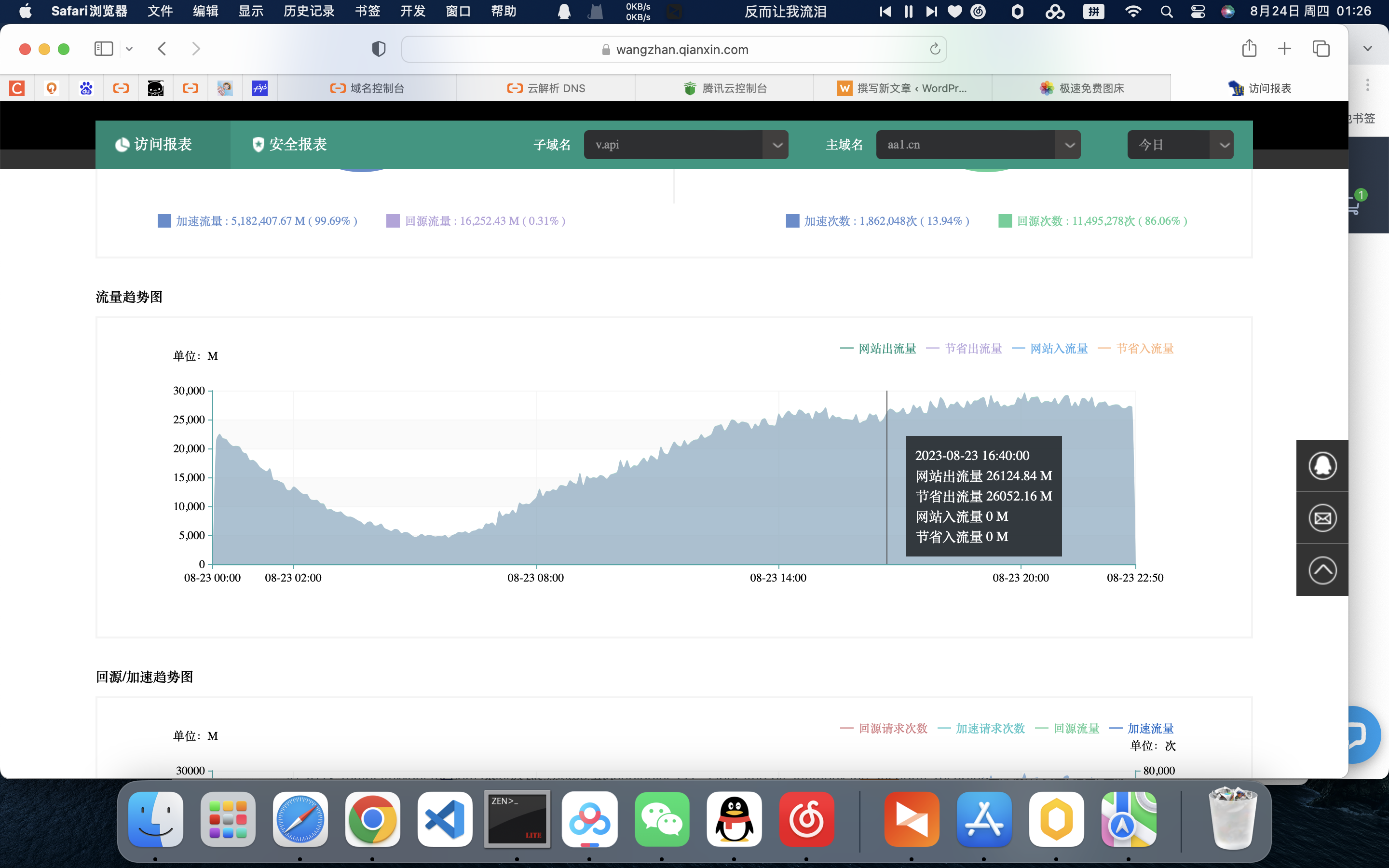Go back to previous page
Image resolution: width=1389 pixels, height=868 pixels.
pyautogui.click(x=162, y=49)
